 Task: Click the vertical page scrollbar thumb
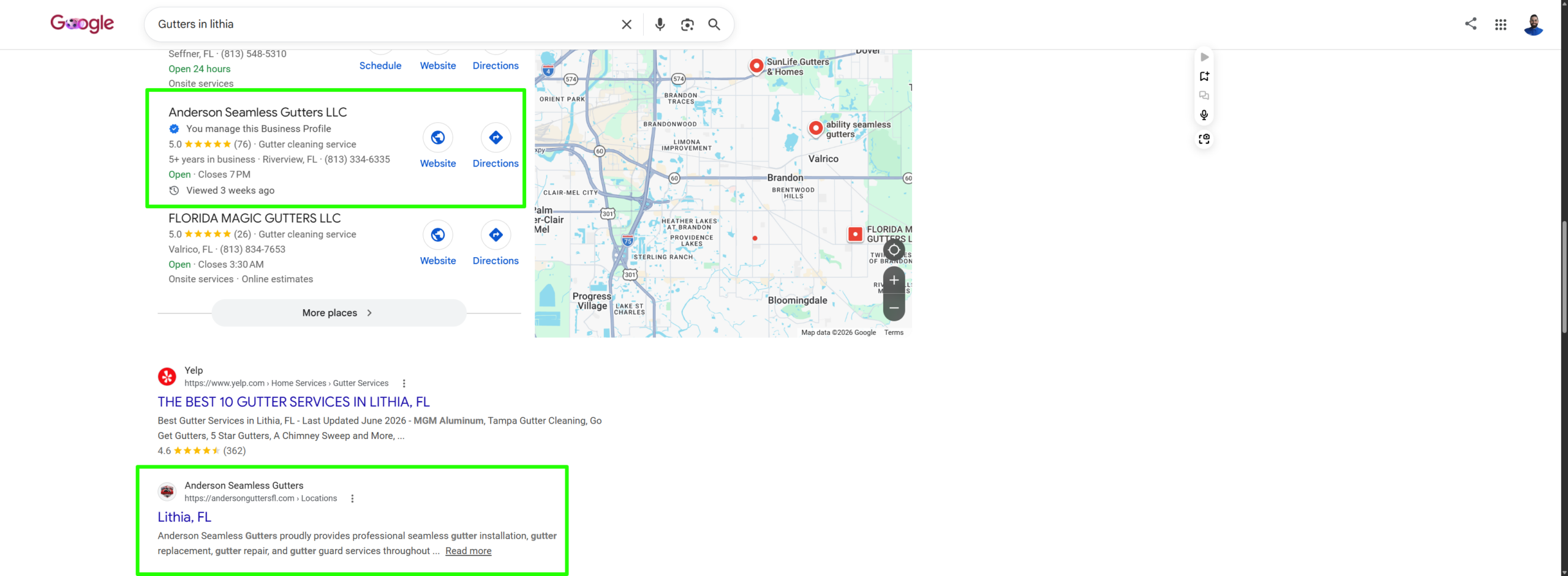click(1564, 277)
